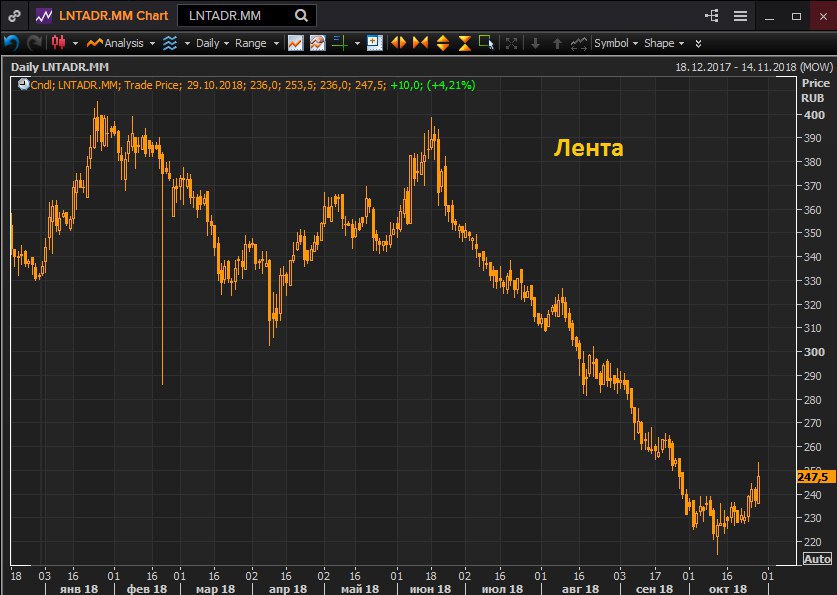837x595 pixels.
Task: Click the blue wave lines icon
Action: 170,43
